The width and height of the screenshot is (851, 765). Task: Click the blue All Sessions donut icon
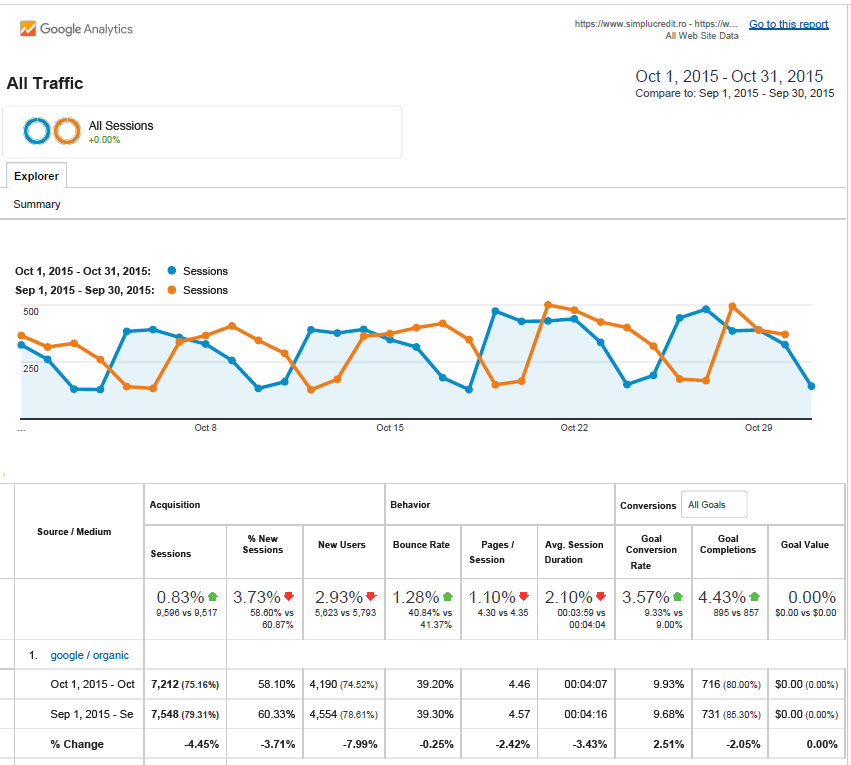[38, 130]
